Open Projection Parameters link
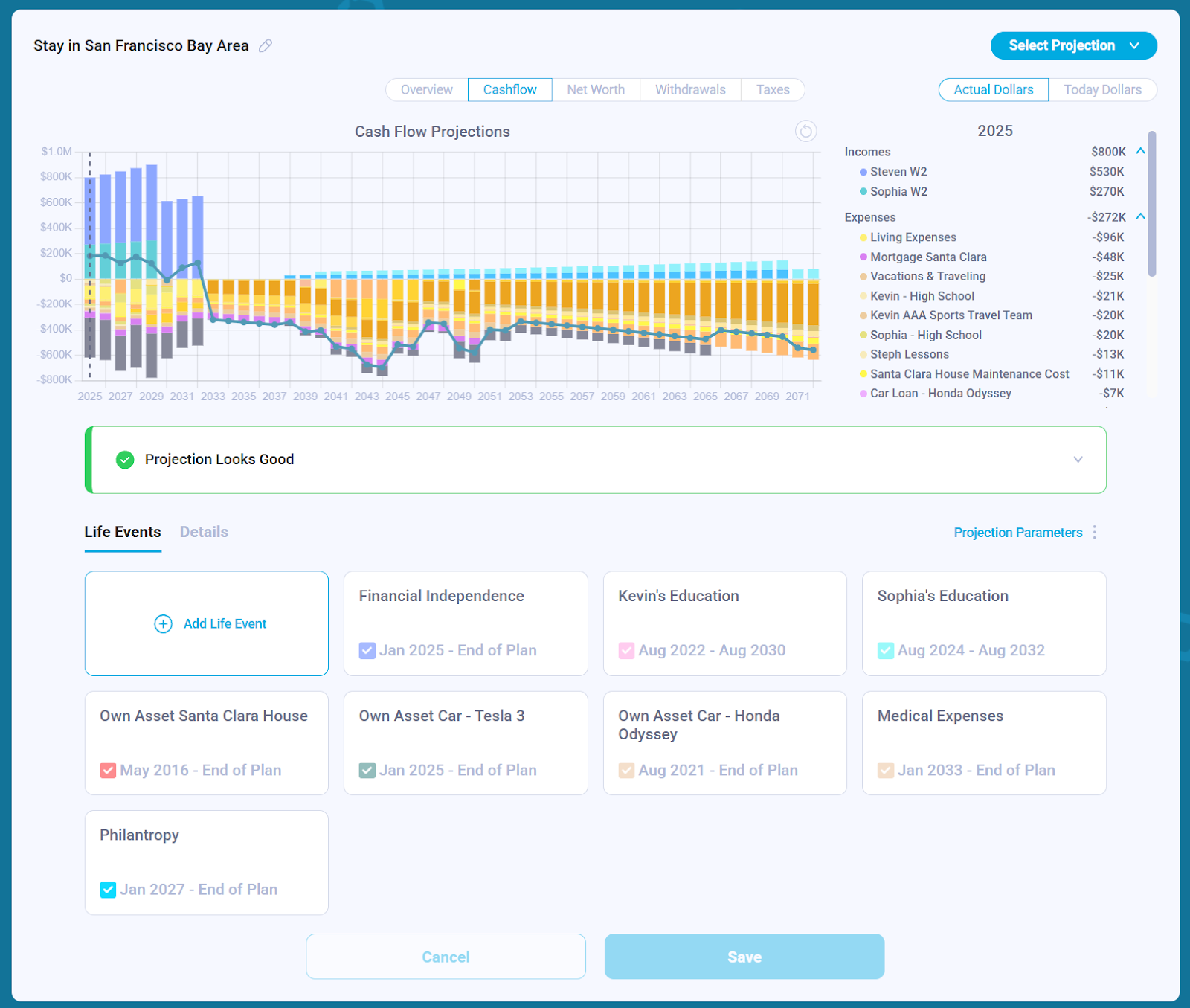This screenshot has height=1008, width=1190. pyautogui.click(x=1018, y=533)
